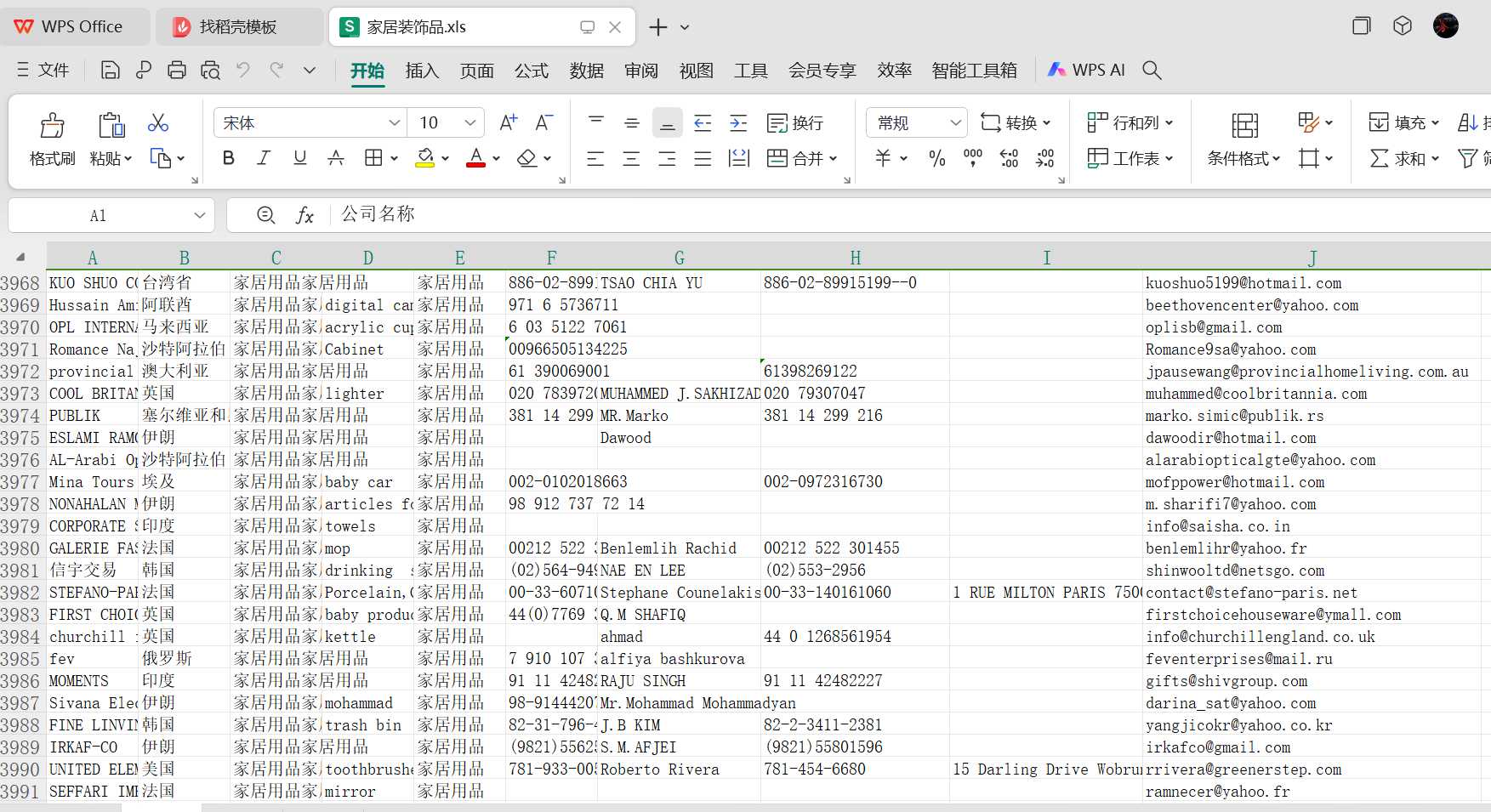This screenshot has height=812, width=1491.
Task: Paste using the clipboard icon
Action: [111, 126]
